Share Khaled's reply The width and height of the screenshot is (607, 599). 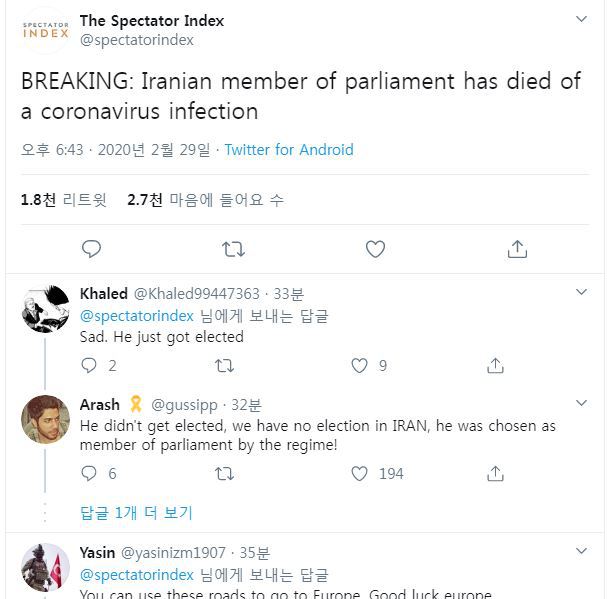pyautogui.click(x=495, y=366)
